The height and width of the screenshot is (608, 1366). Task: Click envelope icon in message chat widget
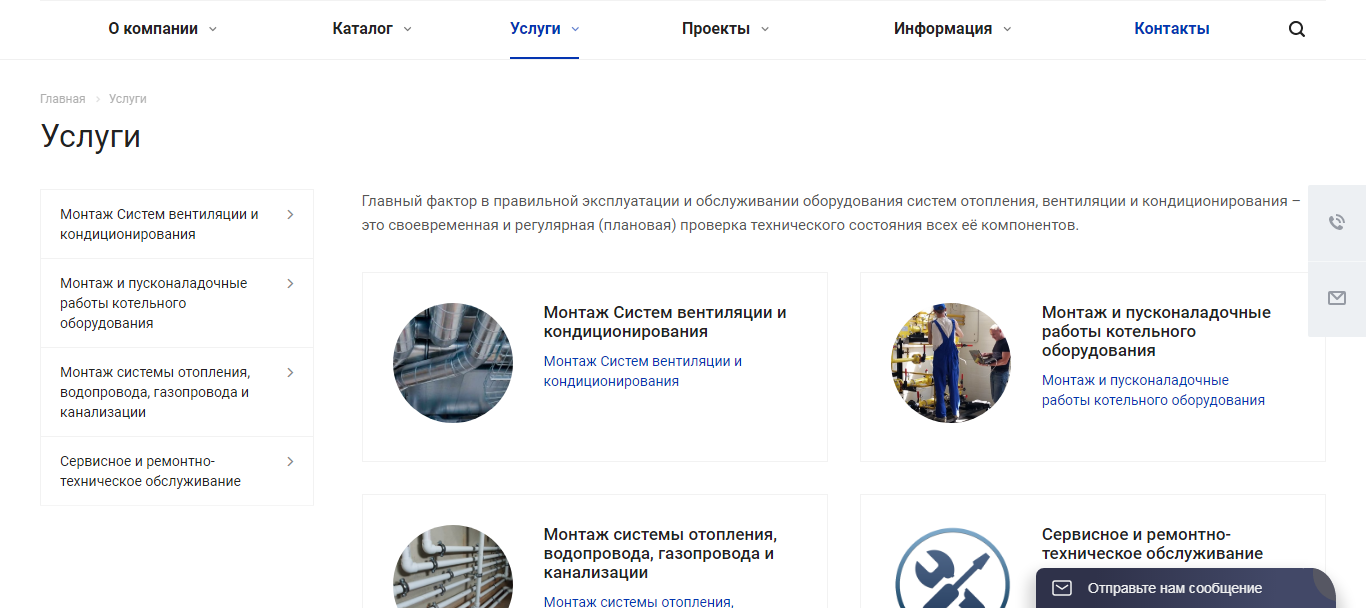(1062, 588)
